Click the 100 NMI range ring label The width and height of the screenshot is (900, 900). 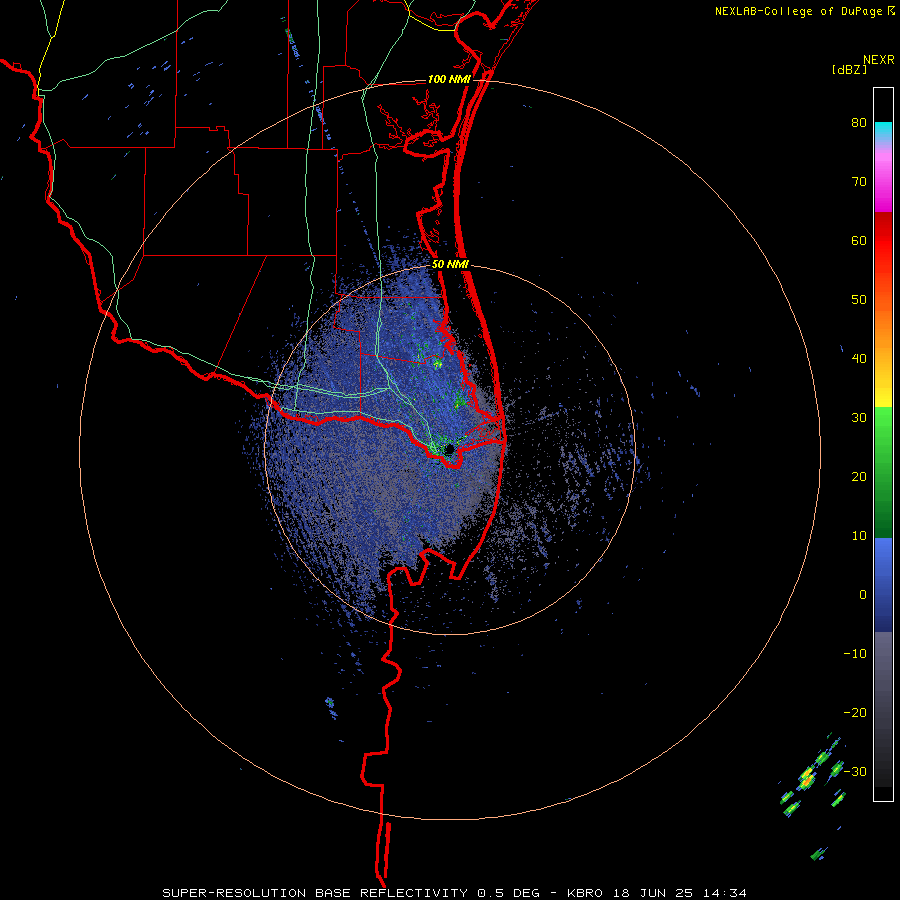[x=449, y=79]
